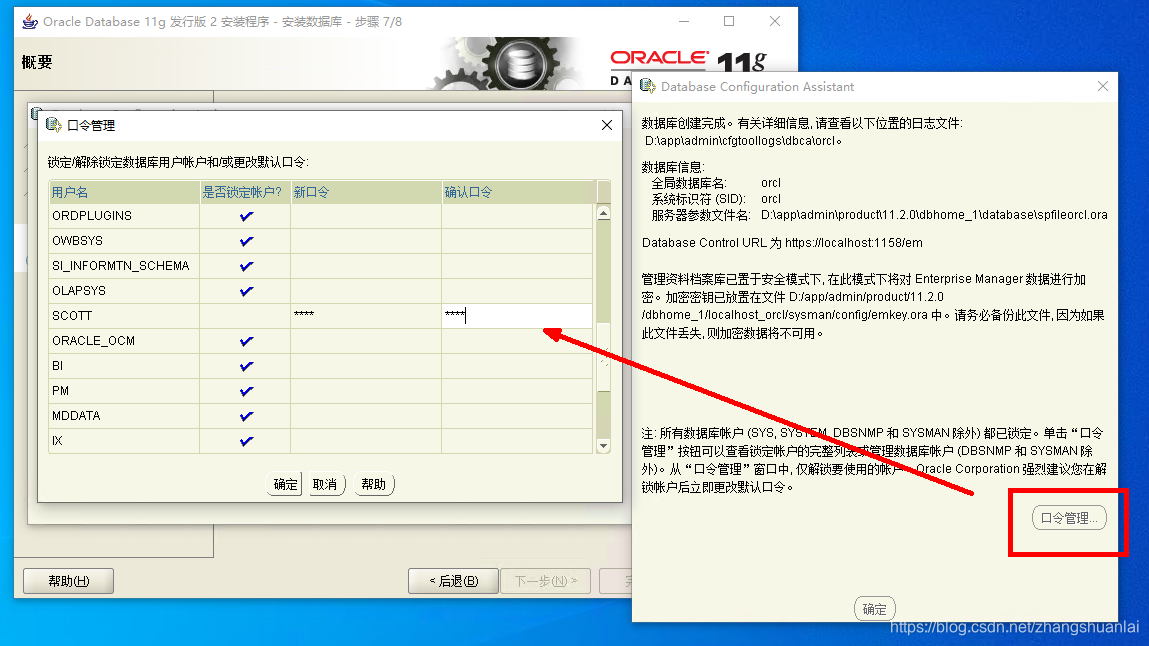Open 口令管理... in Database Configuration Assistant
Viewport: 1149px width, 646px height.
coord(1069,518)
